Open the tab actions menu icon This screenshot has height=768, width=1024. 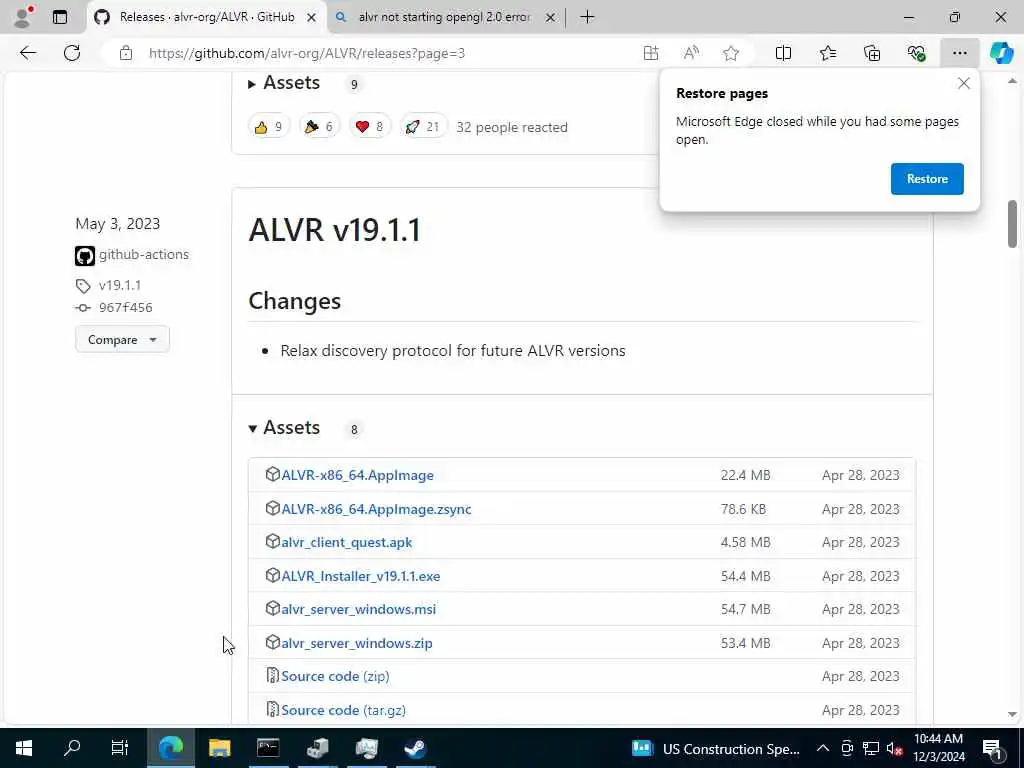[x=59, y=17]
